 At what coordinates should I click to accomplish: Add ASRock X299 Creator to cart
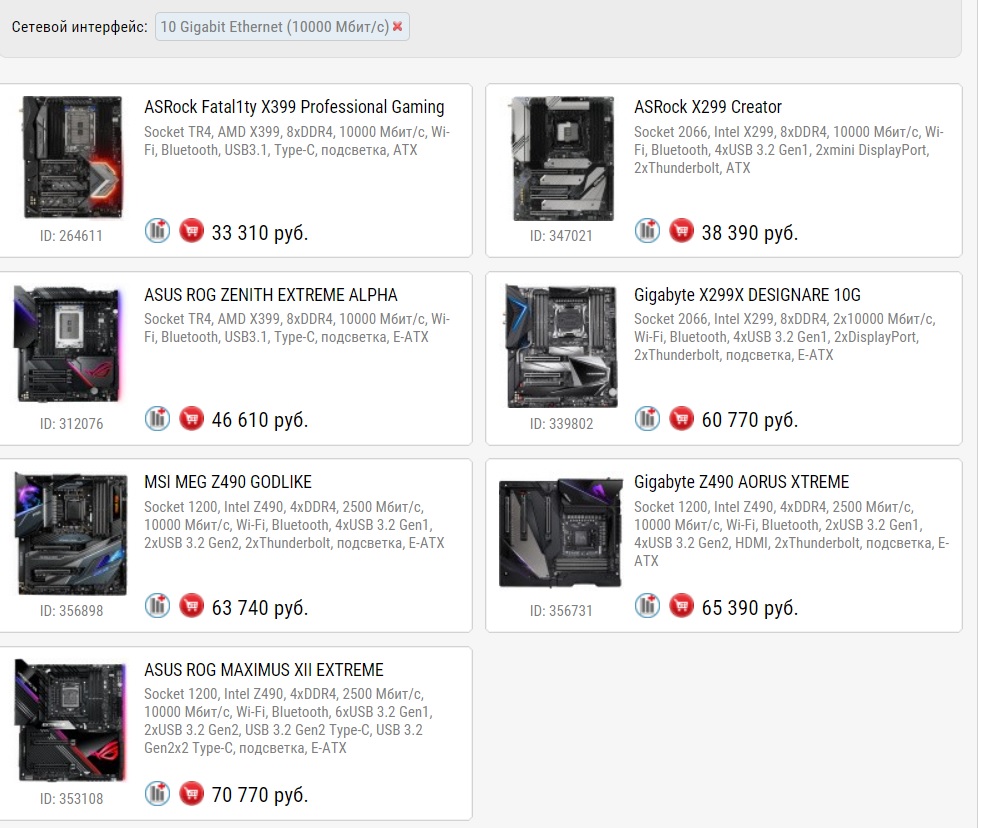pyautogui.click(x=681, y=230)
